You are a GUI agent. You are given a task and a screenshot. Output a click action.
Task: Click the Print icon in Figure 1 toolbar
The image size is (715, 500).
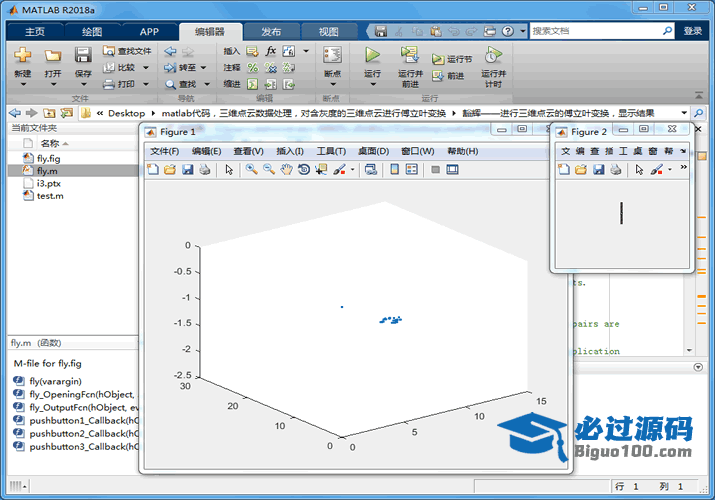pyautogui.click(x=204, y=170)
